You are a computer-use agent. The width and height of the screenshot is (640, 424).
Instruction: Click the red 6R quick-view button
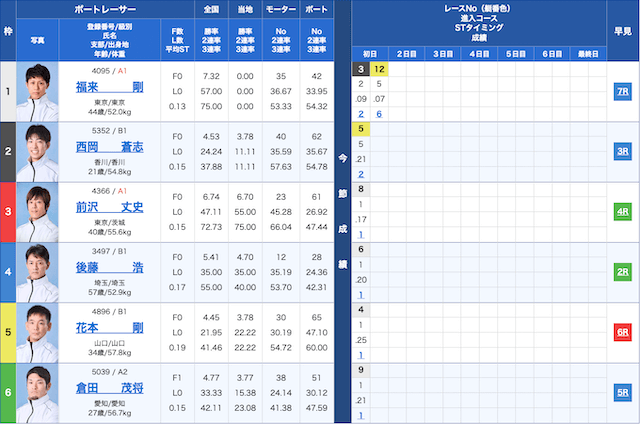622,331
